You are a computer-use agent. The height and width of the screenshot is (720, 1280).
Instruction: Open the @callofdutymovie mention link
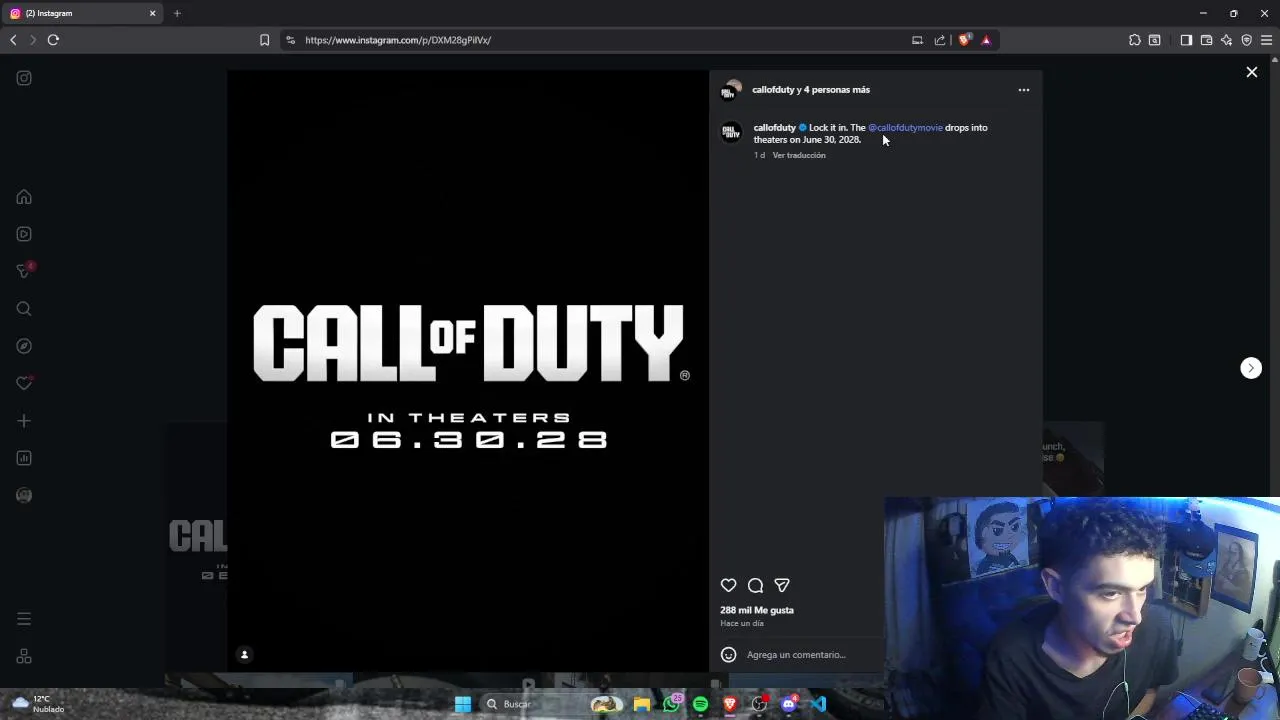click(x=905, y=128)
